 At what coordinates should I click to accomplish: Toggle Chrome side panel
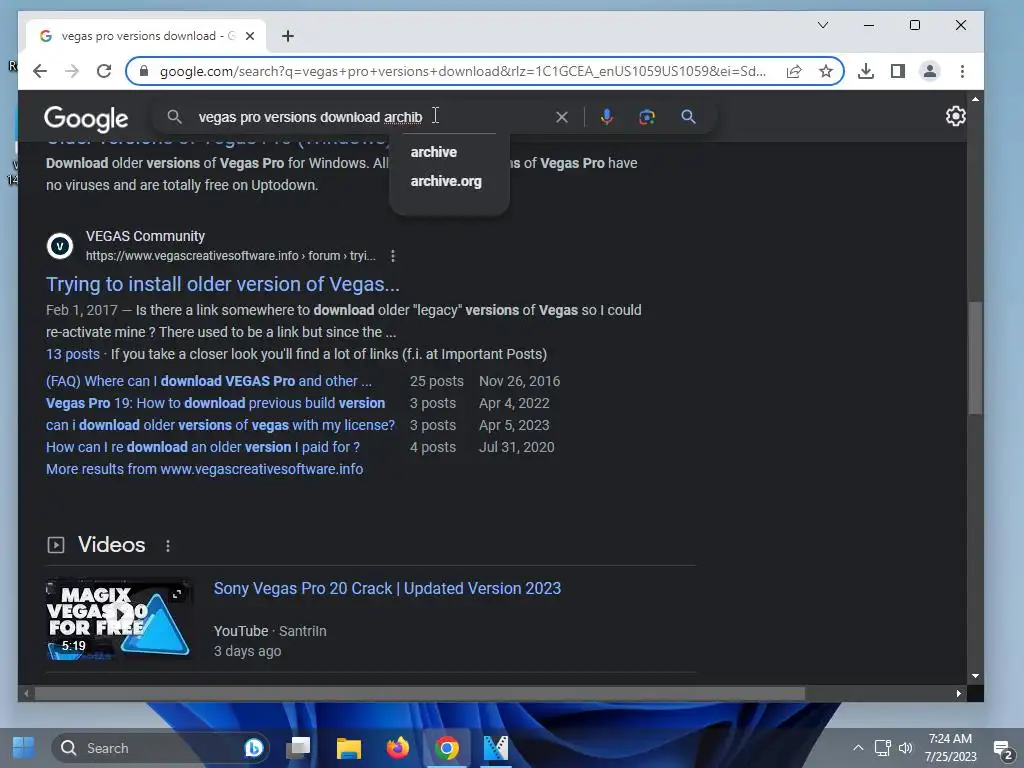coord(898,71)
